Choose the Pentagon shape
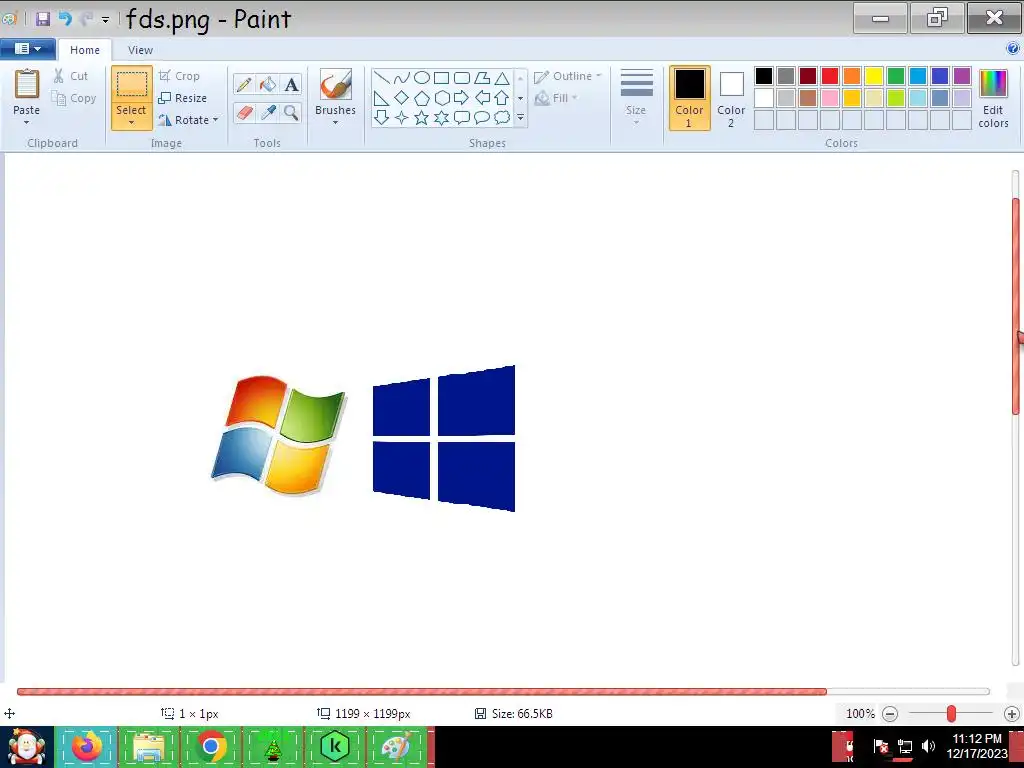Screen dimensions: 1024x768 coord(422,98)
